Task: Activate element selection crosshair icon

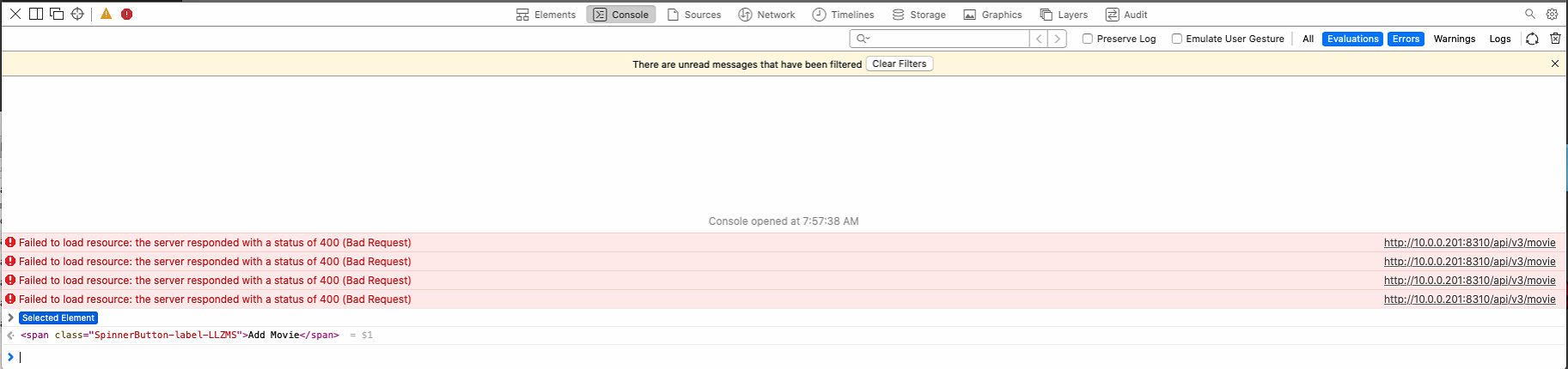Action: (77, 14)
